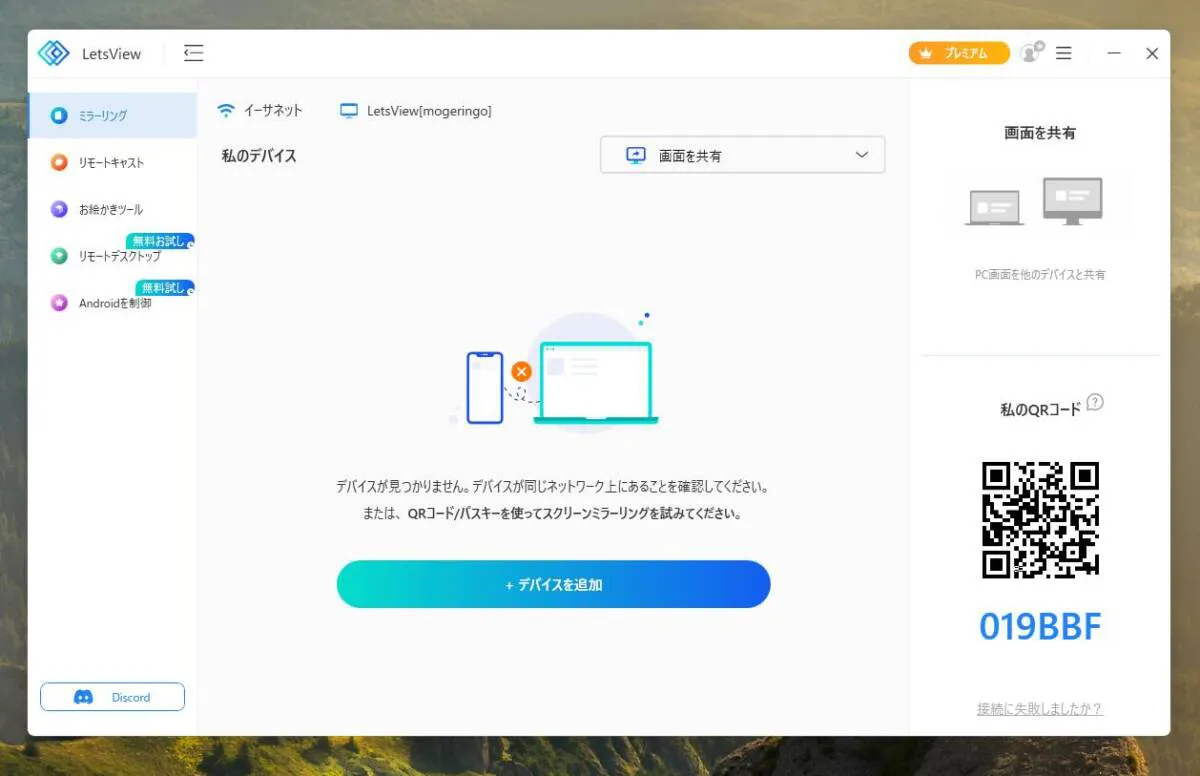Click the 私のQRコード label
The width and height of the screenshot is (1200, 776).
(x=1040, y=409)
